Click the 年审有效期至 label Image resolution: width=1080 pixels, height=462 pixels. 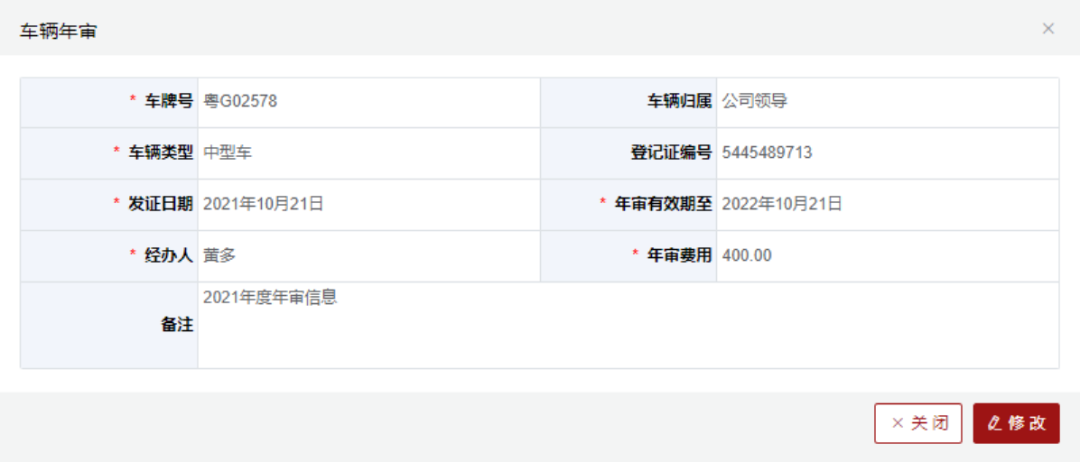[663, 204]
